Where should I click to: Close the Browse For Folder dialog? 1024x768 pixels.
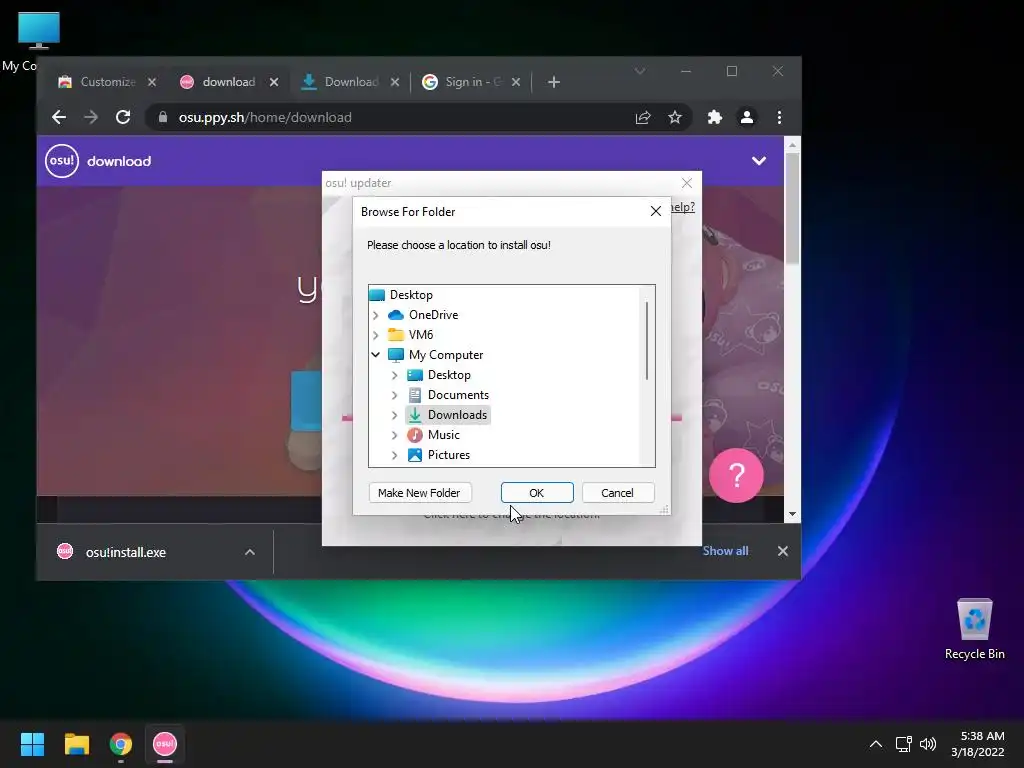click(x=656, y=211)
